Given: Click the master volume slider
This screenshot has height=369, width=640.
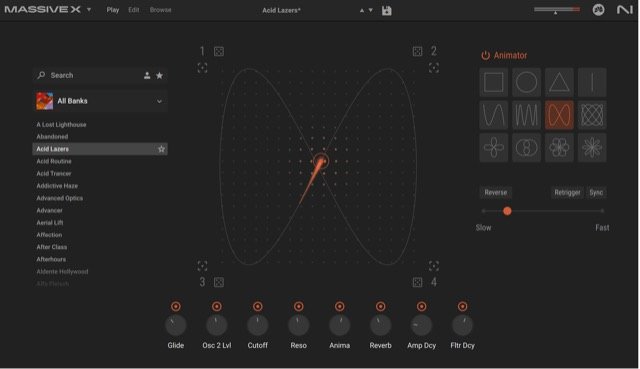Looking at the screenshot, I should [x=557, y=9].
